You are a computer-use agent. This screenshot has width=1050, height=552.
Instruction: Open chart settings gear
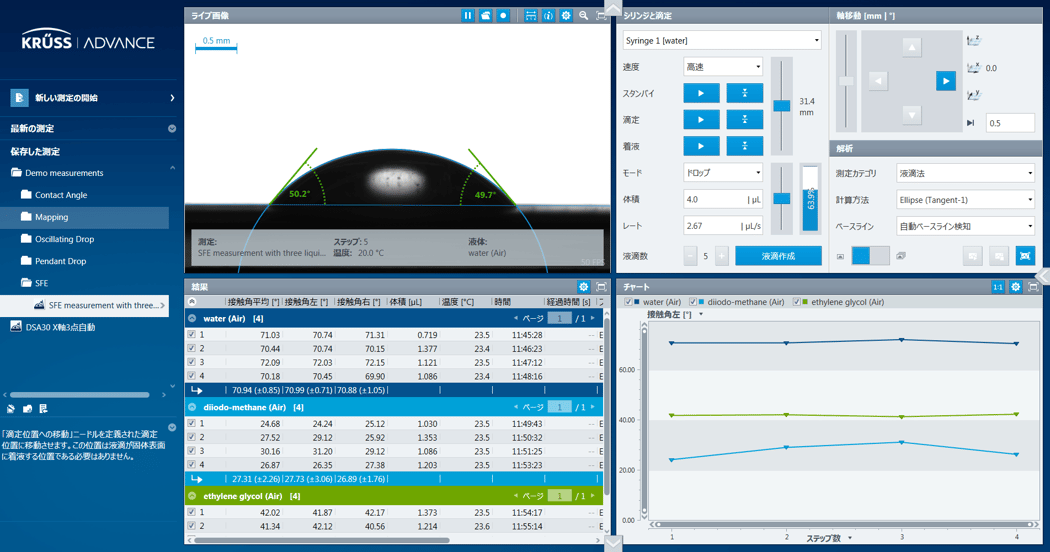1016,287
